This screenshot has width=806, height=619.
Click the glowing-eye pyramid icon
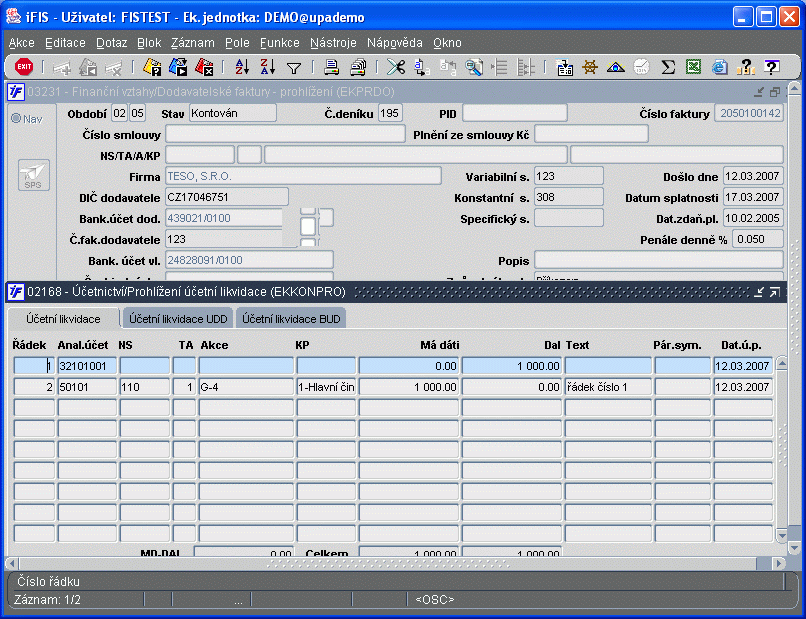click(616, 67)
